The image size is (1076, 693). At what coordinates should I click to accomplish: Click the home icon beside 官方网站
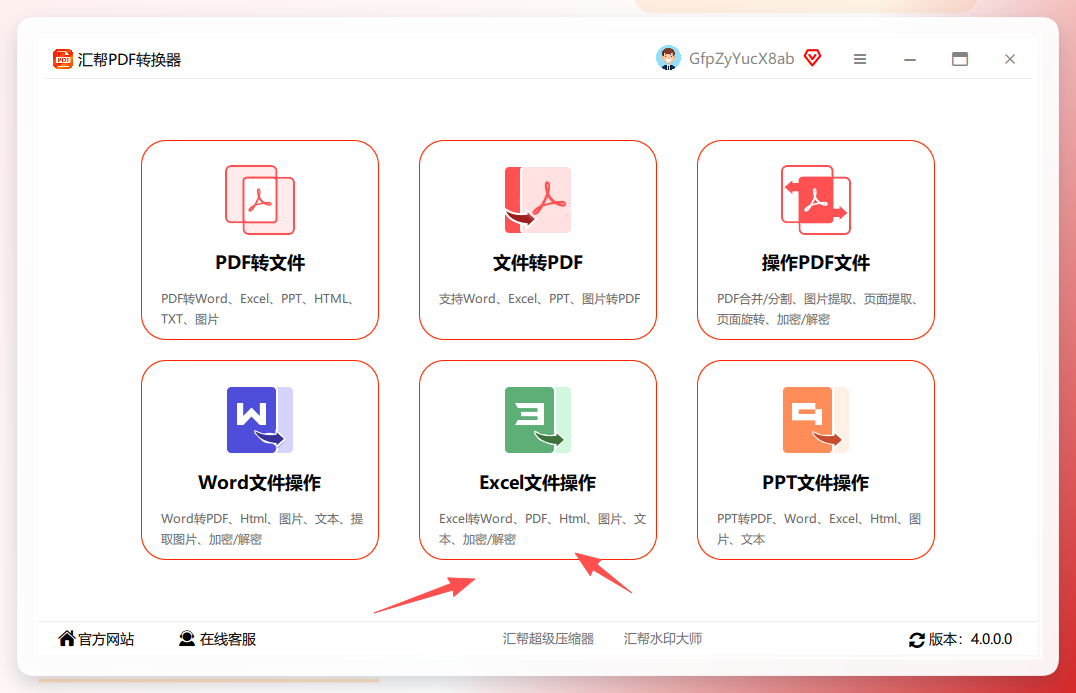click(67, 639)
